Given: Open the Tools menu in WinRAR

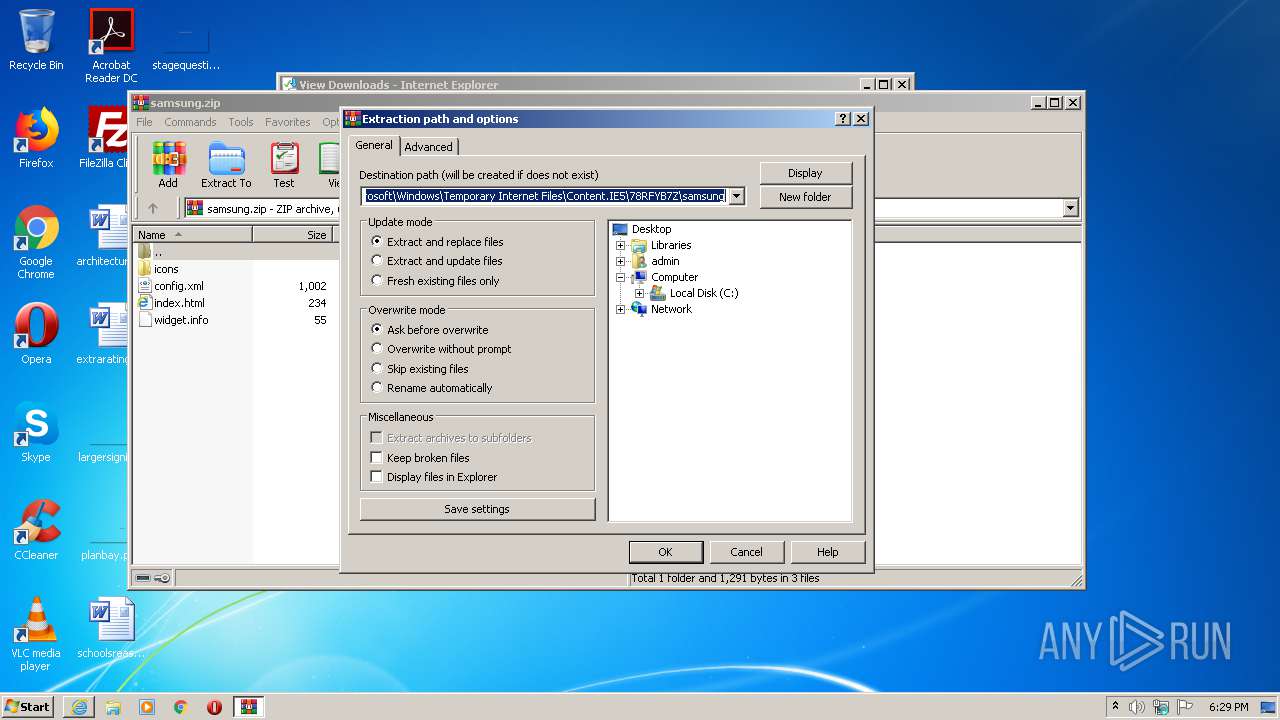Looking at the screenshot, I should [241, 122].
